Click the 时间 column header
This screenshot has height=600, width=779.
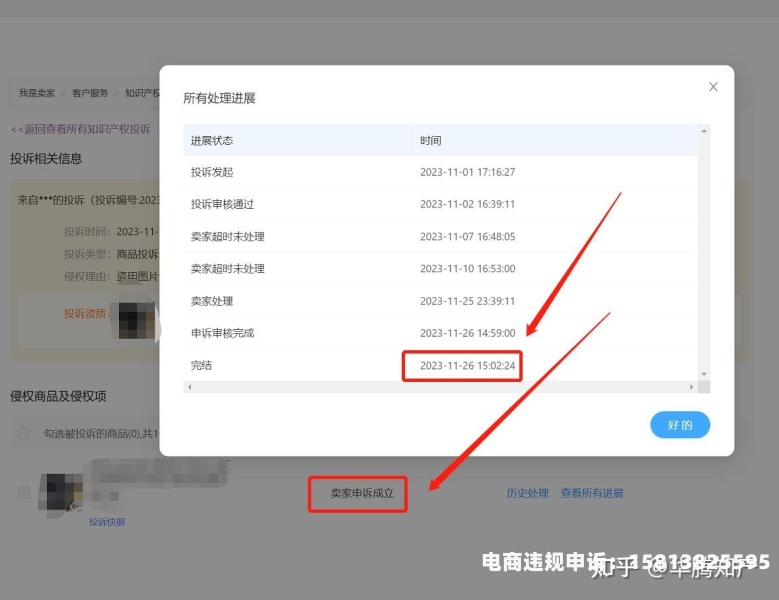tap(555, 141)
